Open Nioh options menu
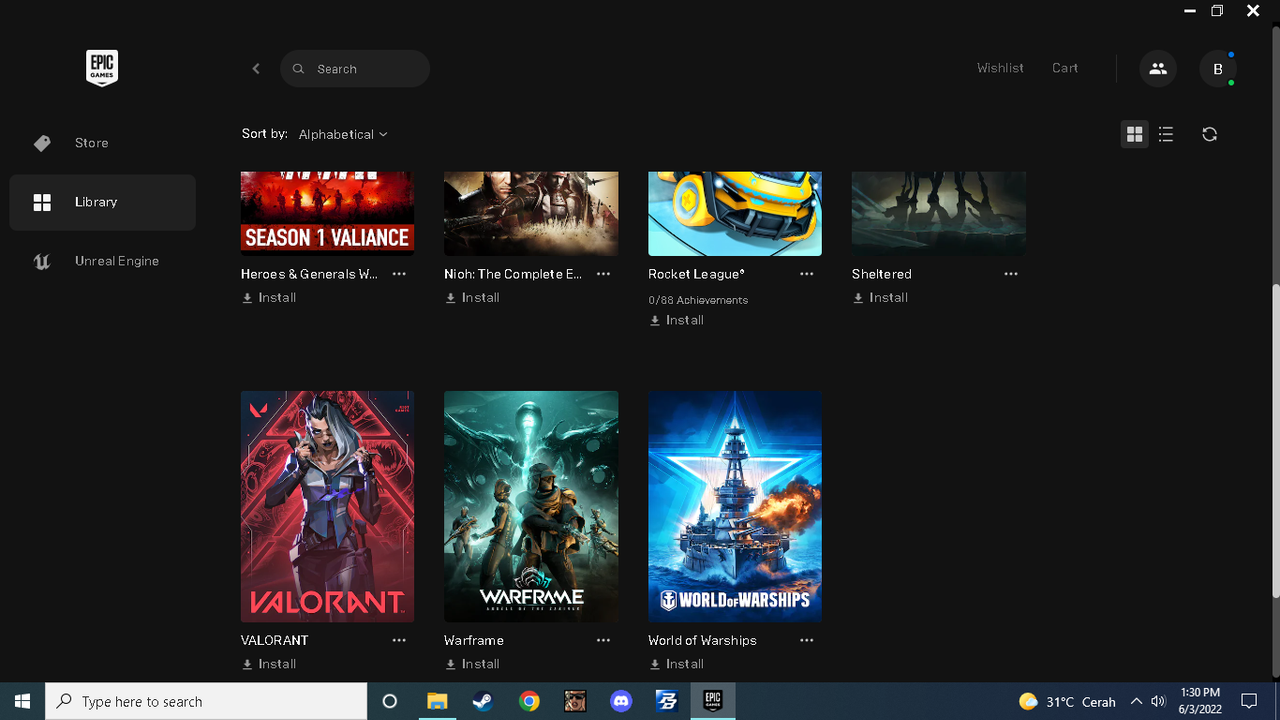Screen dimensions: 1280x720 (603, 274)
